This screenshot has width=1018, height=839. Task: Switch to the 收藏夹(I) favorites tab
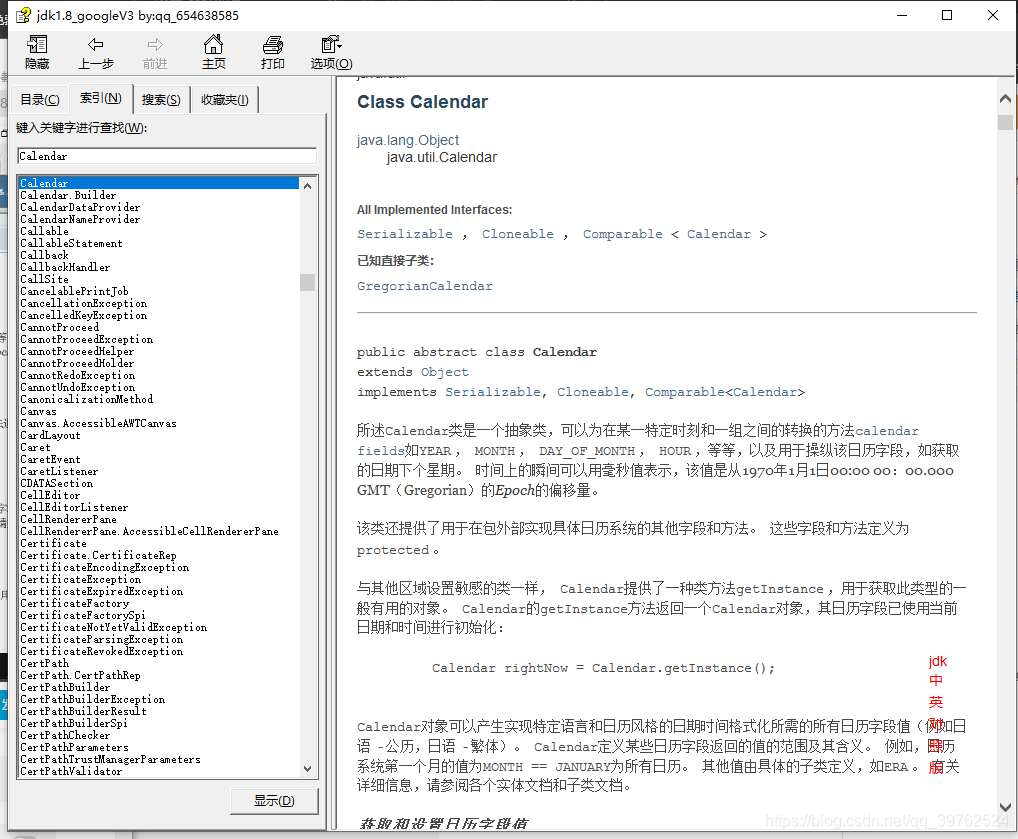[225, 100]
